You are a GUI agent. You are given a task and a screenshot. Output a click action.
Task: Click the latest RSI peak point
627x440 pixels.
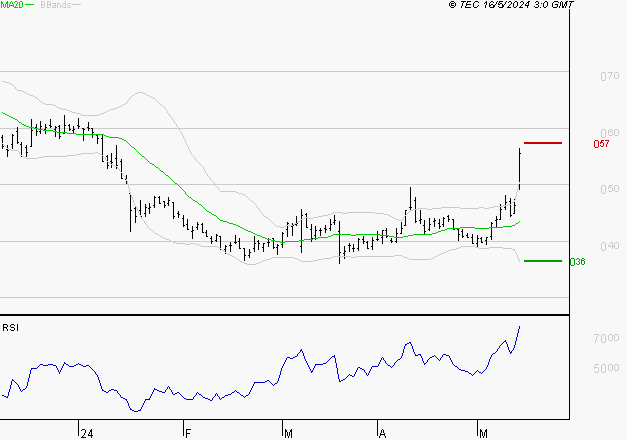[519, 326]
